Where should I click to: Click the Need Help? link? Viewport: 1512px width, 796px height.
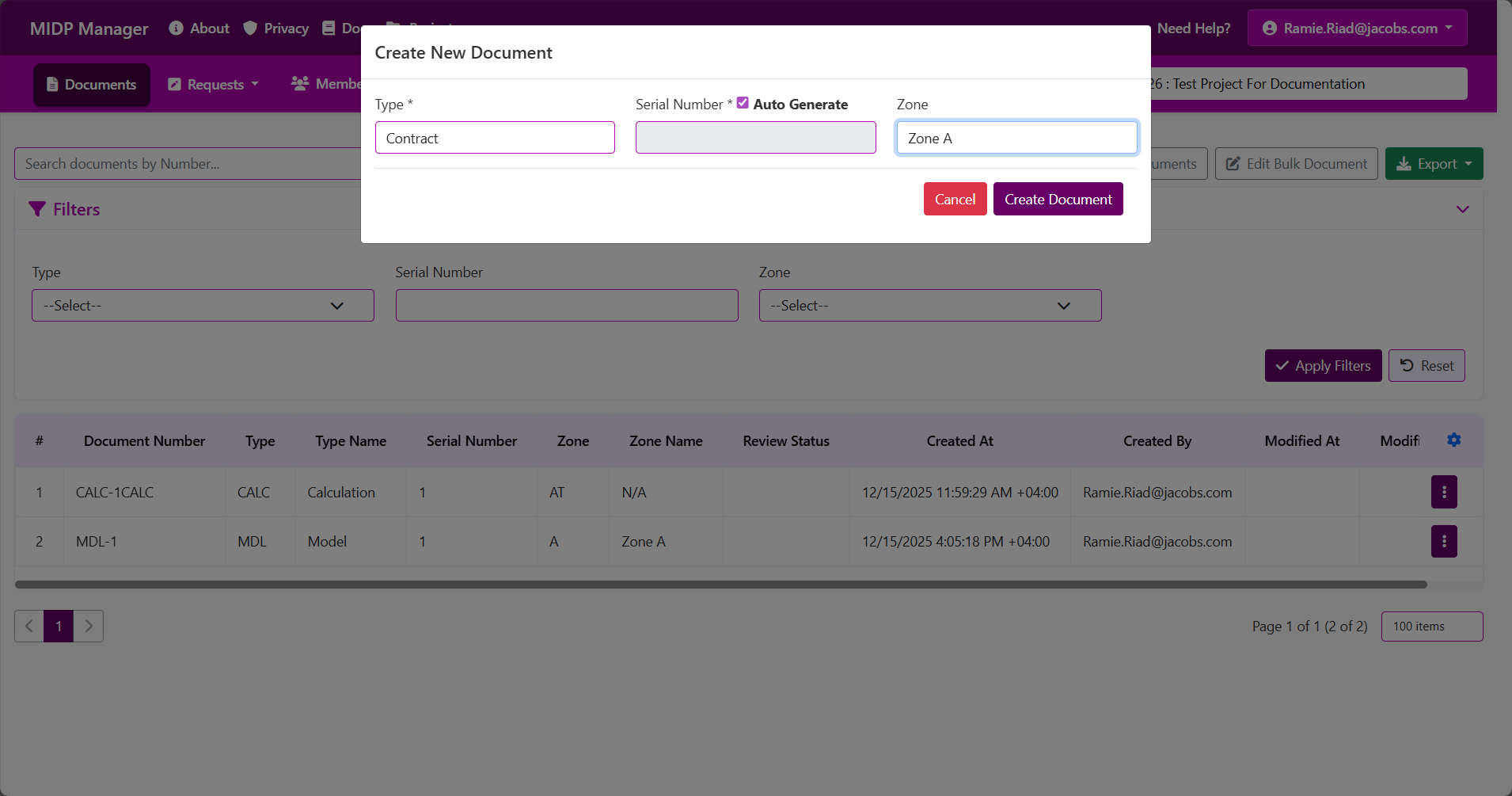1194,29
